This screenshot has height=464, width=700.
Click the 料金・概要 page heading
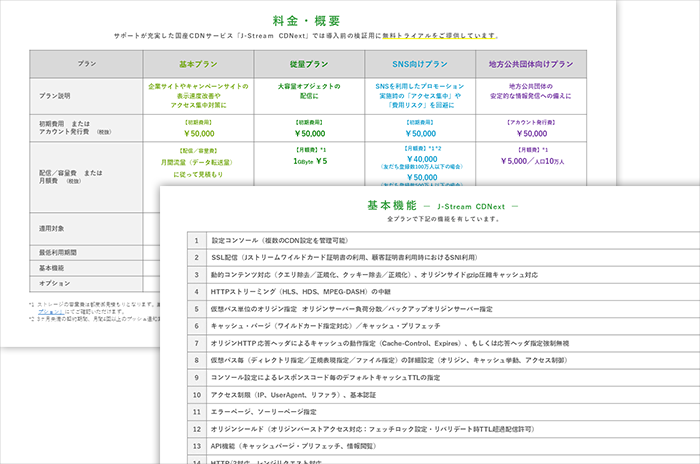click(307, 21)
